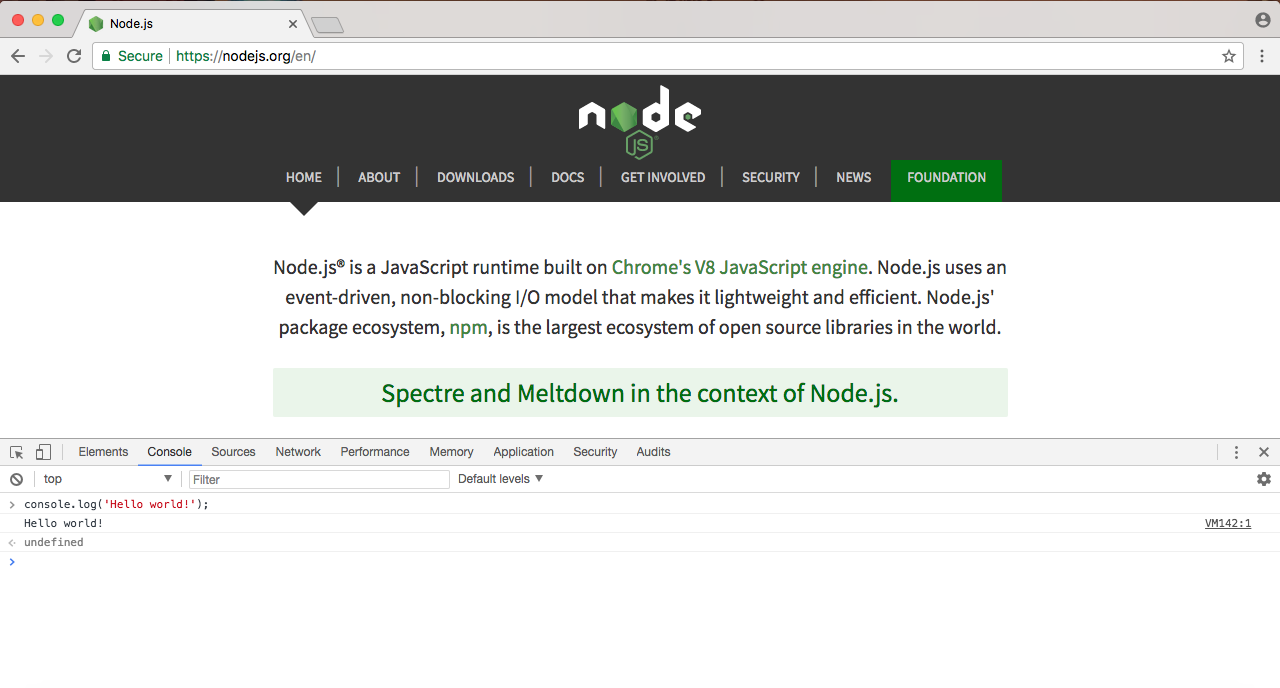Go to the ABOUT page

coord(379,177)
